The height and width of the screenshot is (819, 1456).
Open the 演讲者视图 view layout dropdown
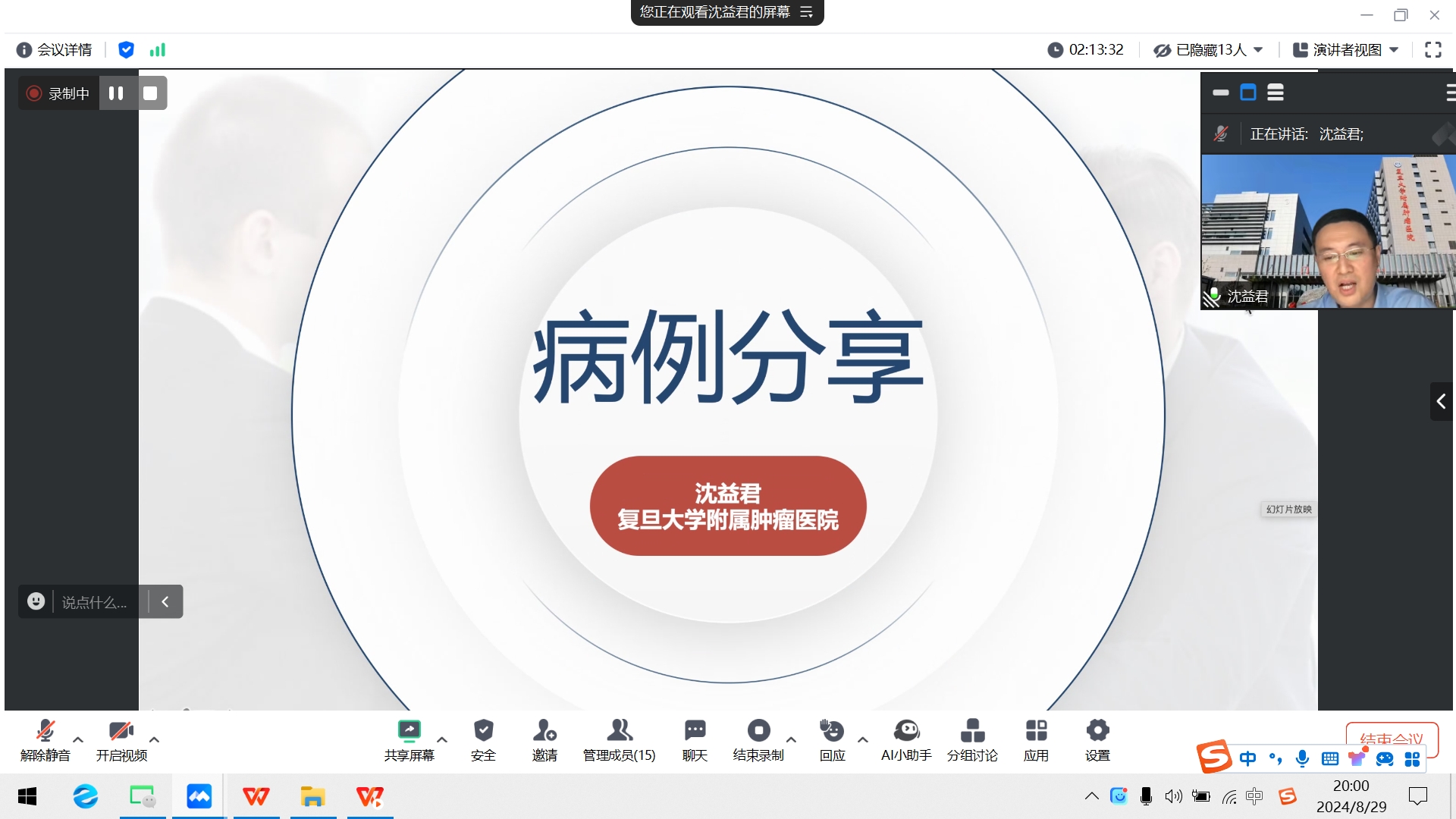[1345, 50]
